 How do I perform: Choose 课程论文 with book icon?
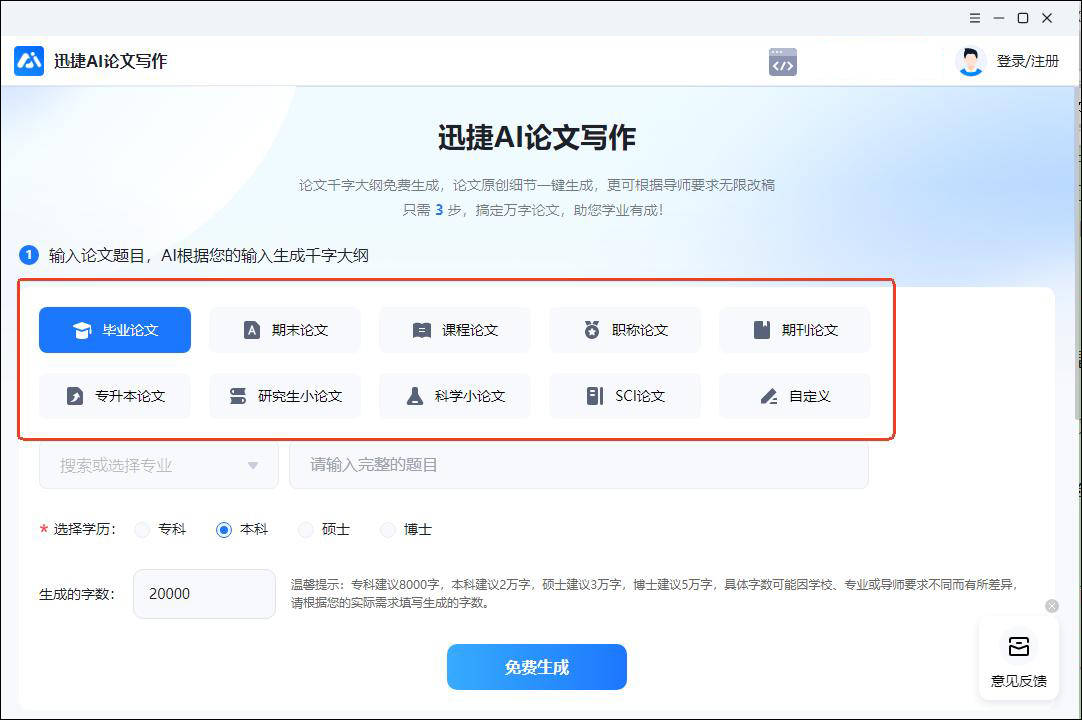pyautogui.click(x=455, y=330)
